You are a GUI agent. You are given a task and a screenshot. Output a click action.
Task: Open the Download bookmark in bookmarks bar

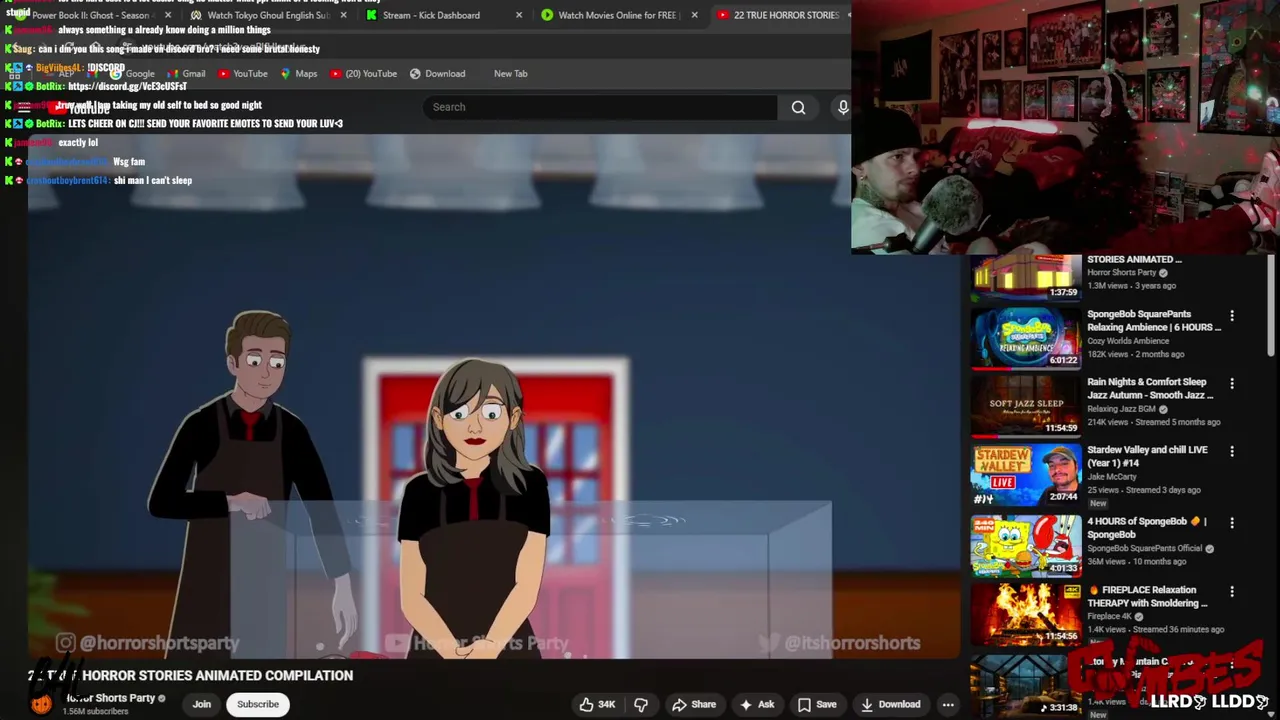[437, 73]
